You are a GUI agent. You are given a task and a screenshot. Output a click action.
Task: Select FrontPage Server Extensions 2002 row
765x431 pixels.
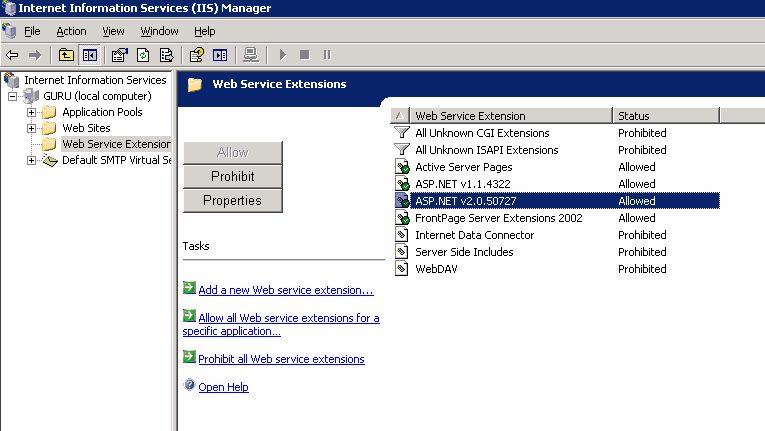(556, 218)
